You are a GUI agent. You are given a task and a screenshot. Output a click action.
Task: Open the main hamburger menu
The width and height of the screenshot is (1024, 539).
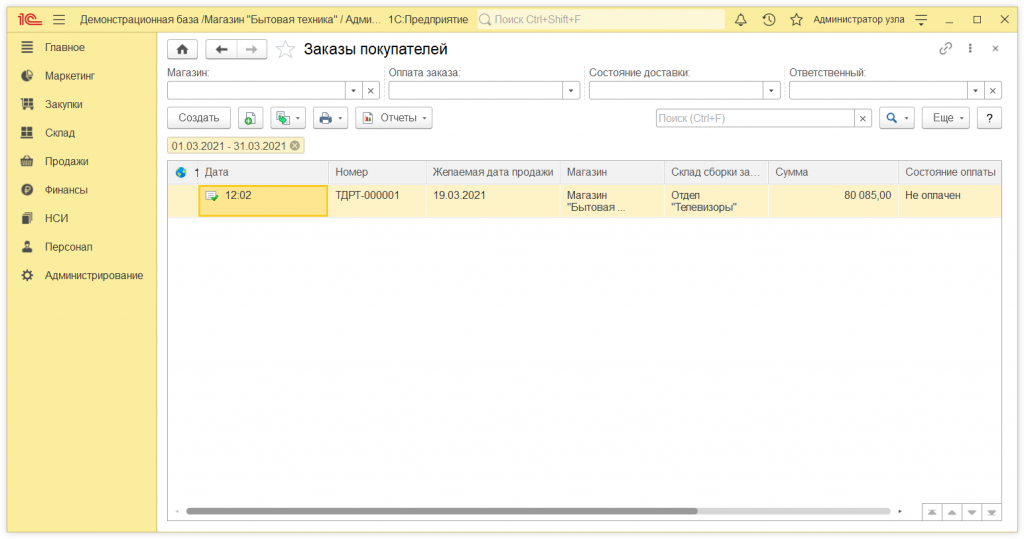[59, 20]
